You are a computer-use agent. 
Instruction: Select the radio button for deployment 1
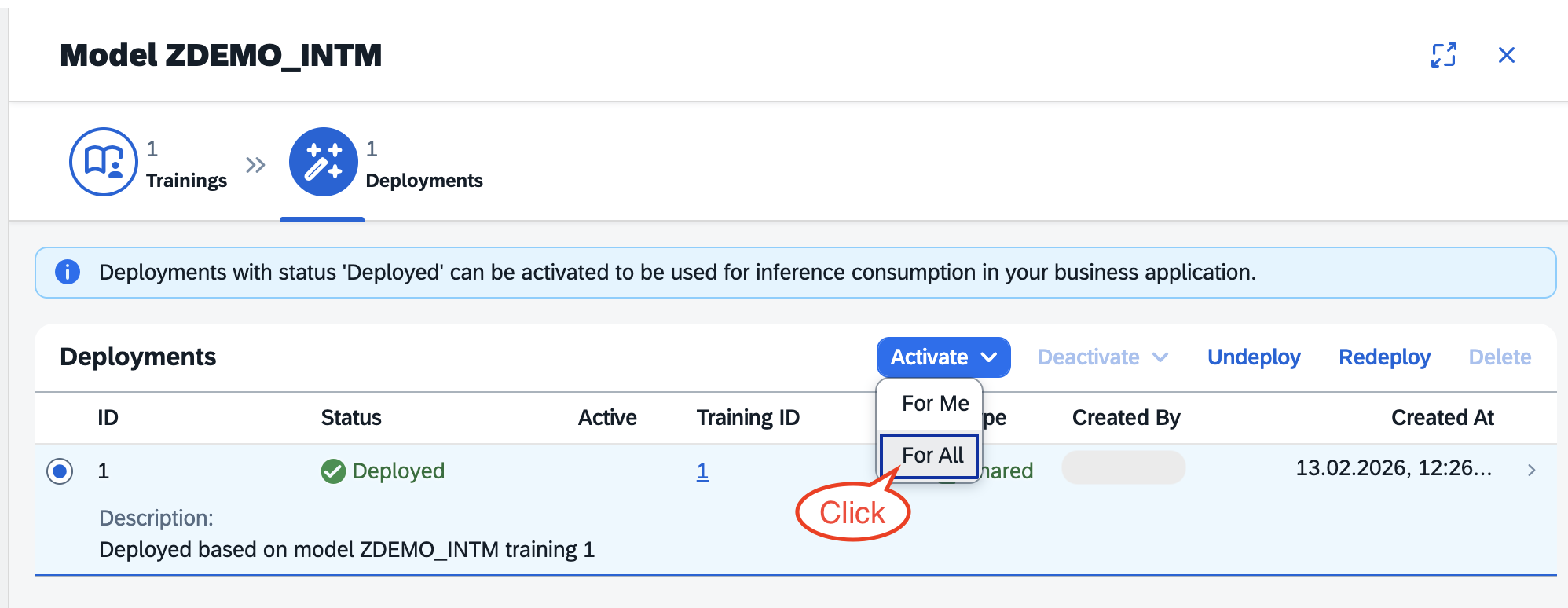point(60,471)
